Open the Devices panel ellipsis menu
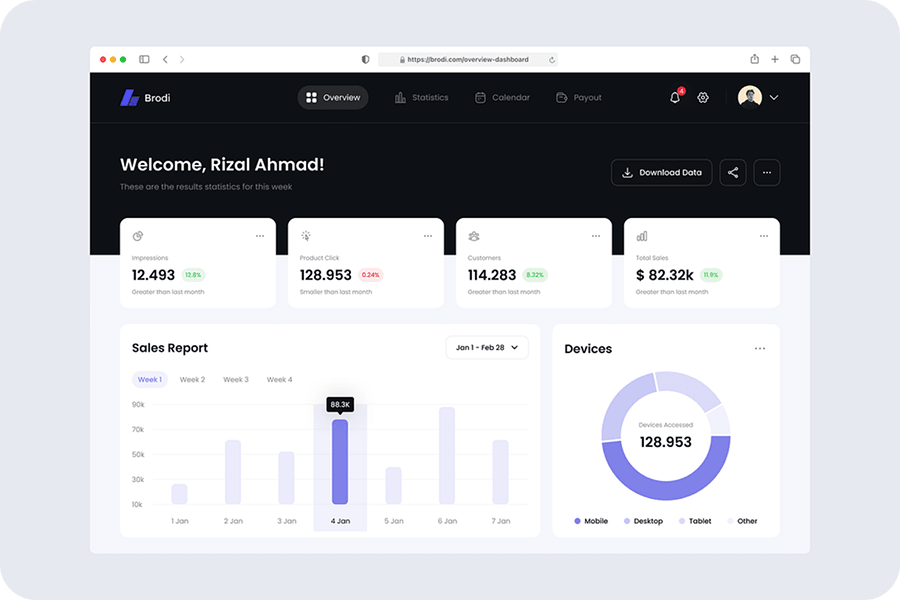The width and height of the screenshot is (900, 600). pyautogui.click(x=760, y=347)
